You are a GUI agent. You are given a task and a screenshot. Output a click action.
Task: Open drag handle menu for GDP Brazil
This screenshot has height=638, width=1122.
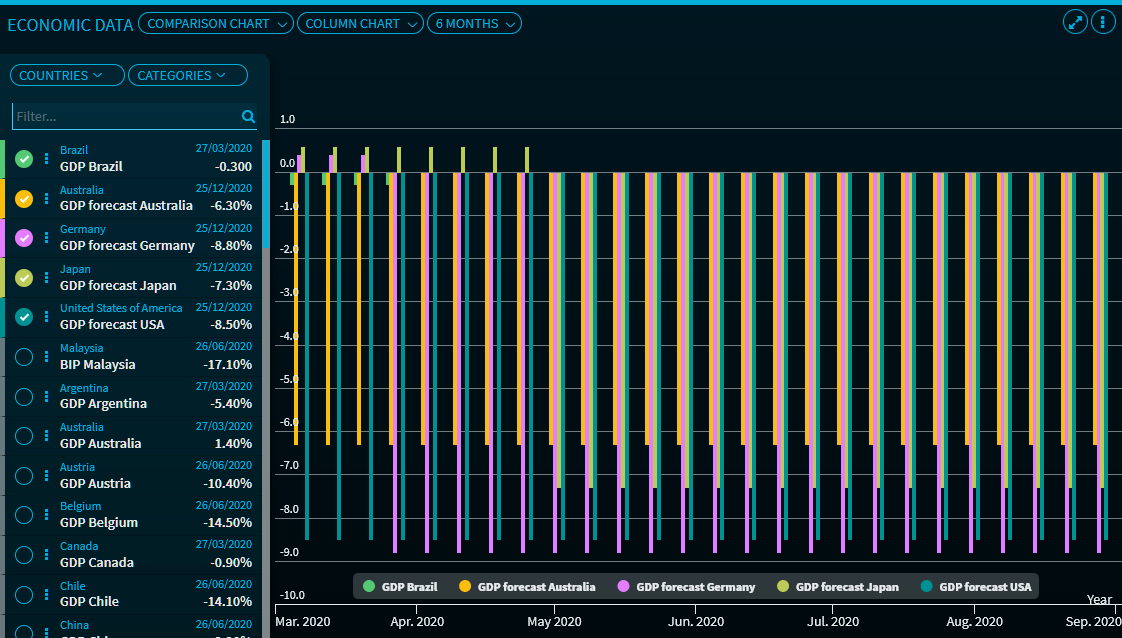point(46,159)
